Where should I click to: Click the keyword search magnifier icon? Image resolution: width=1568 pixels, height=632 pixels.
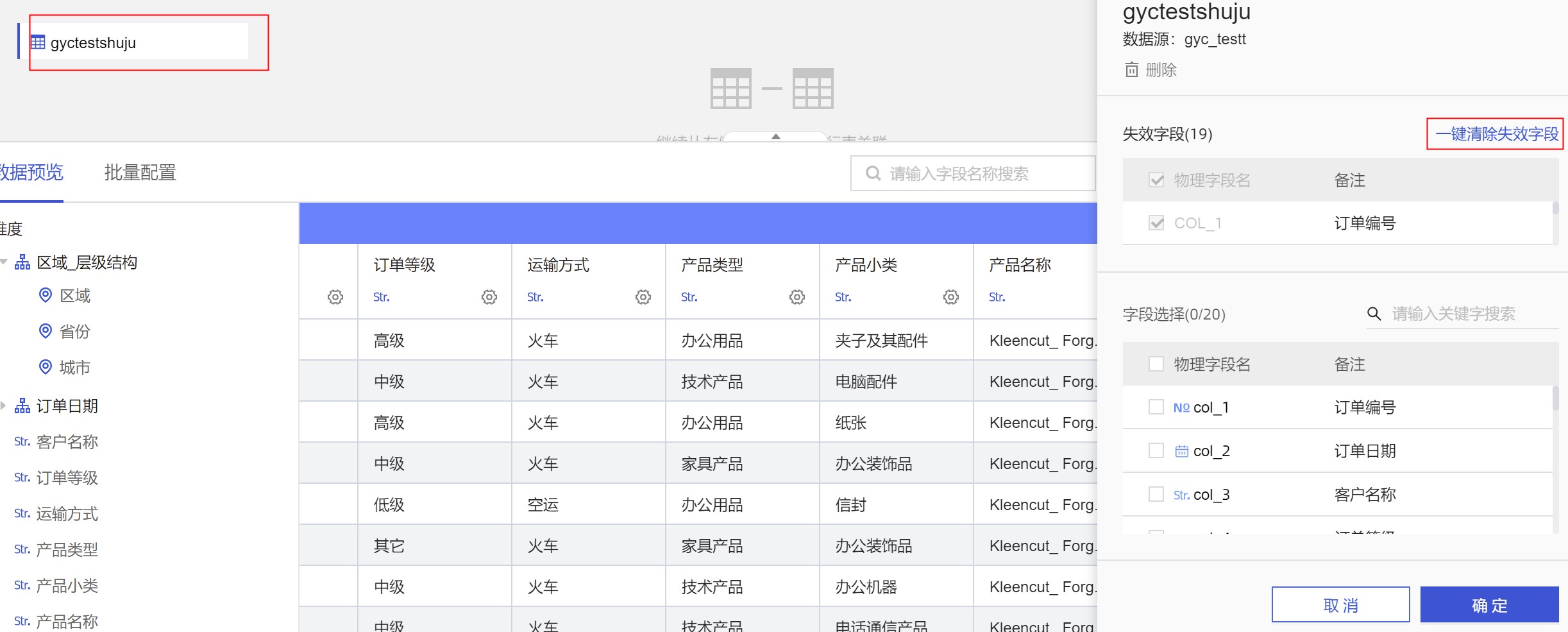point(1374,314)
